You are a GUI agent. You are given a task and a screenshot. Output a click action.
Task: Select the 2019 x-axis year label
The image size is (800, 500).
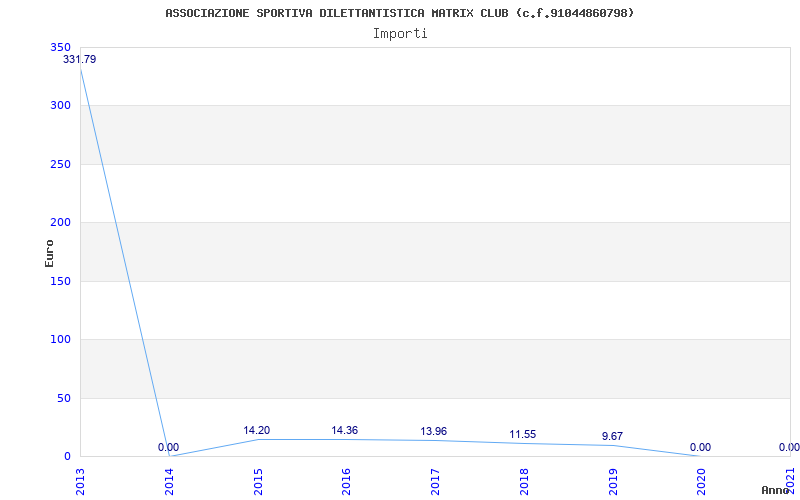(x=613, y=482)
